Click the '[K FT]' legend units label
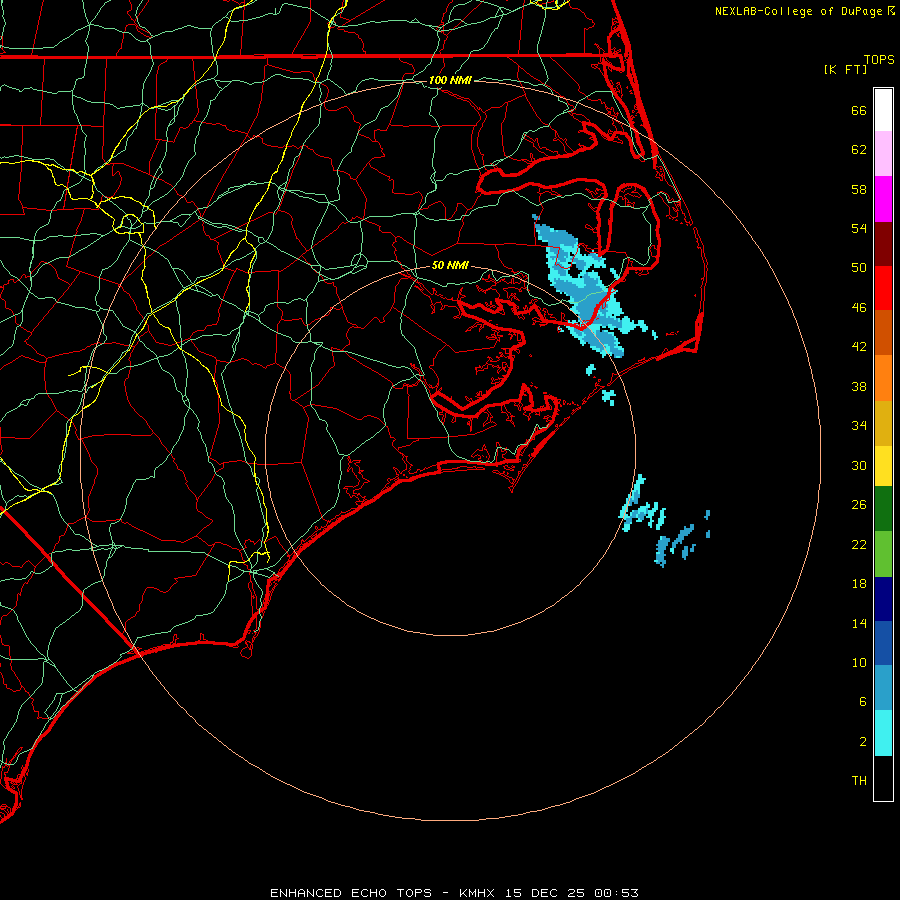 point(845,69)
